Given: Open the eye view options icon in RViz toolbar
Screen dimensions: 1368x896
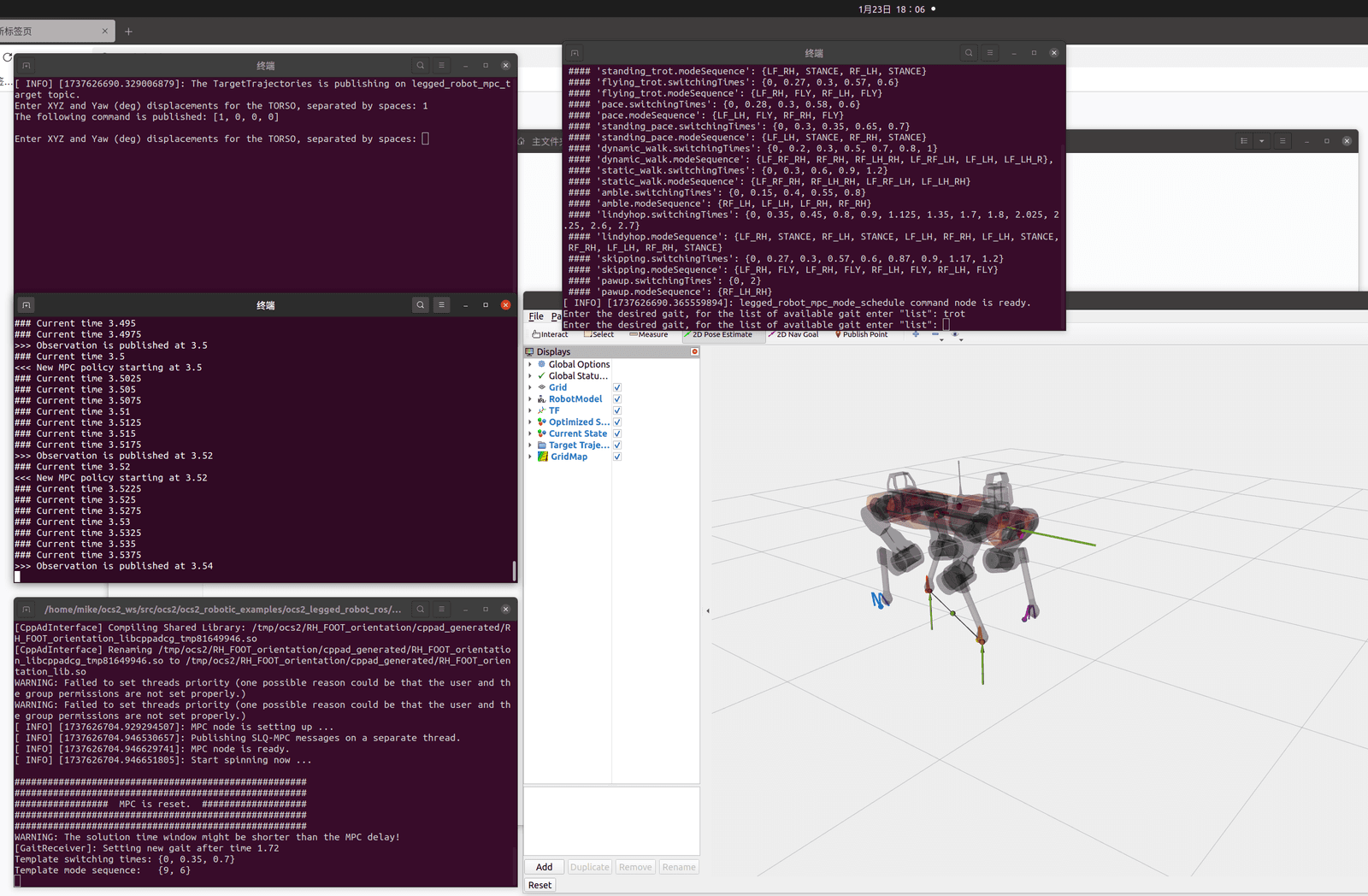Looking at the screenshot, I should click(955, 334).
